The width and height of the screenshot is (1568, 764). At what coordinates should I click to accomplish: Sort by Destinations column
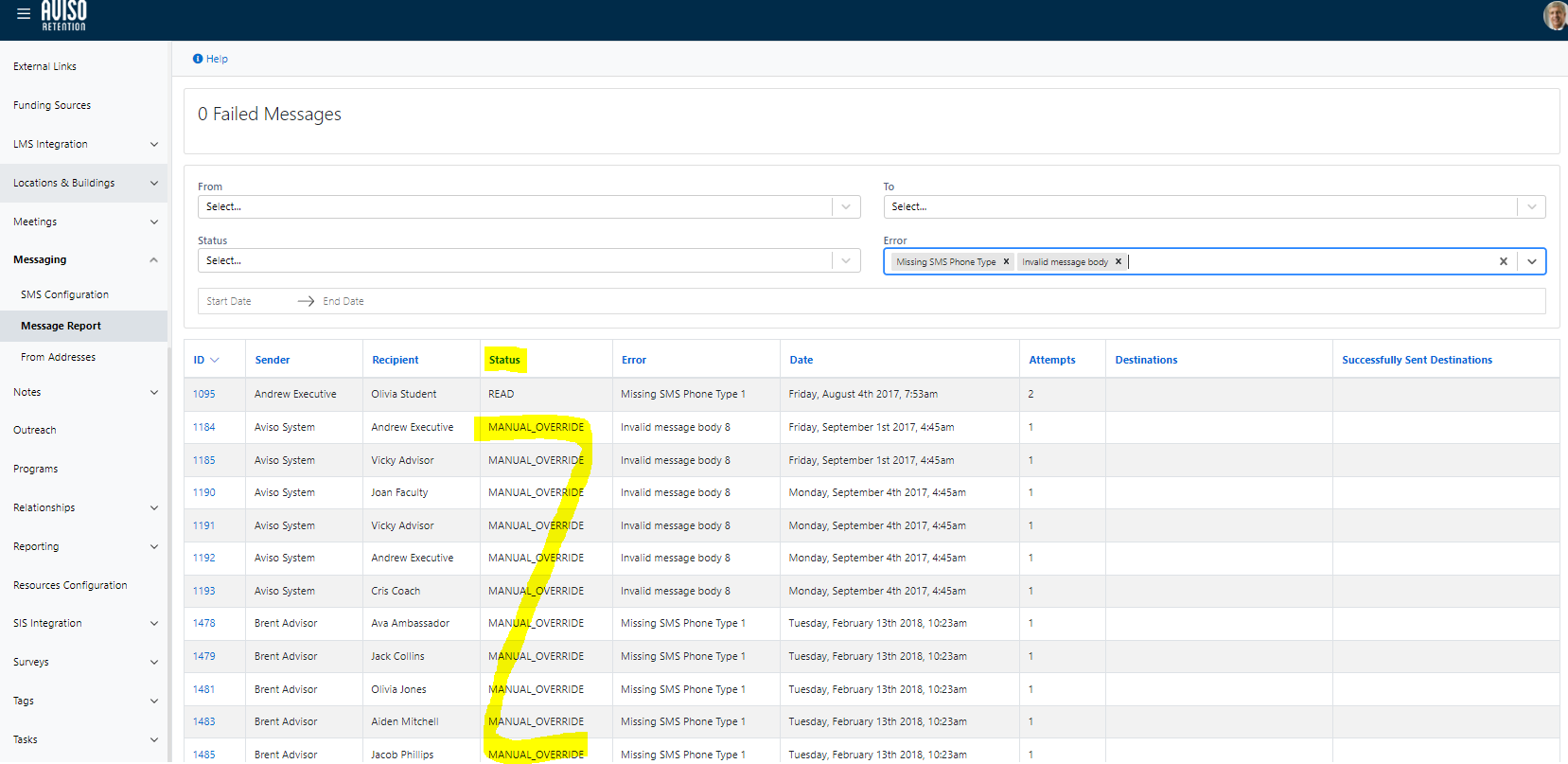1146,360
